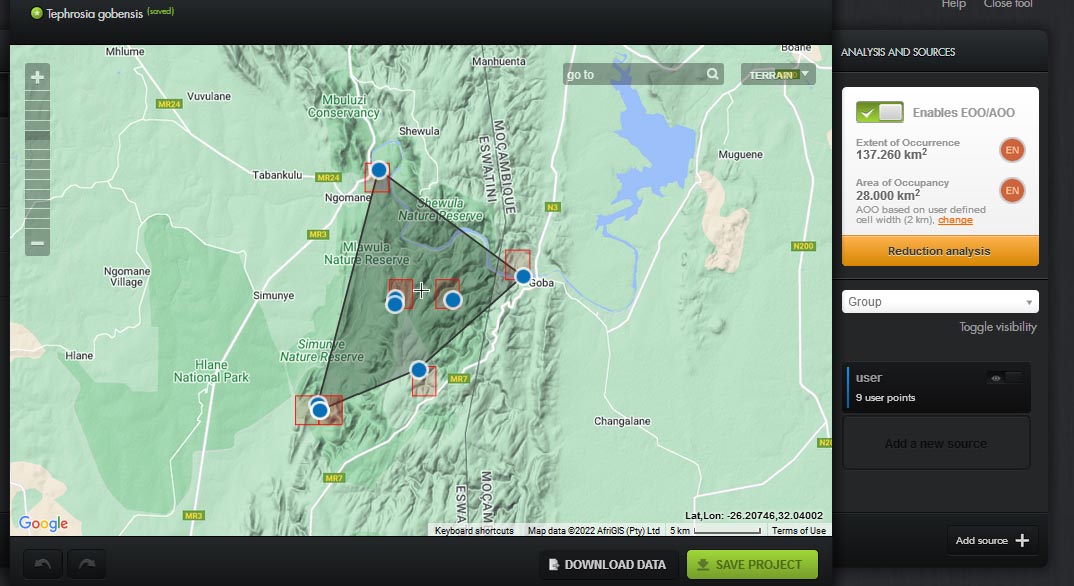Click the EN badge for Area of Occupancy
The width and height of the screenshot is (1074, 586).
click(1011, 190)
